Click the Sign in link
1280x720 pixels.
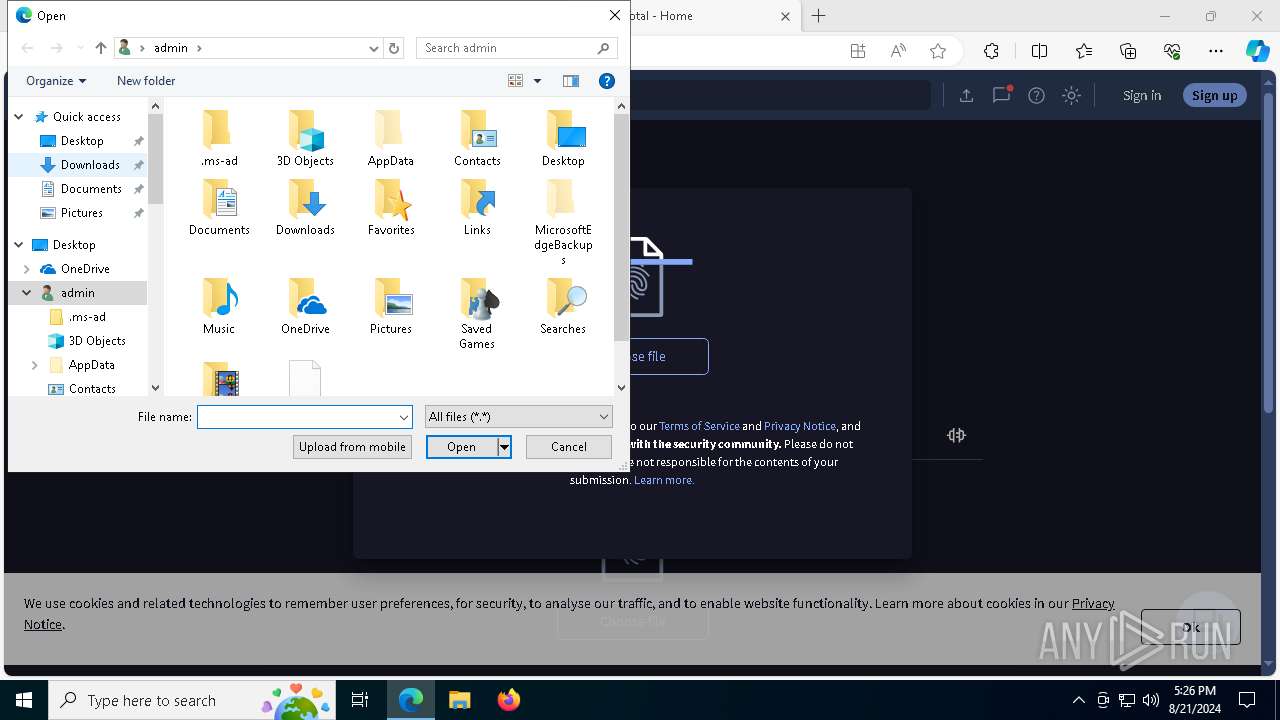pyautogui.click(x=1142, y=95)
